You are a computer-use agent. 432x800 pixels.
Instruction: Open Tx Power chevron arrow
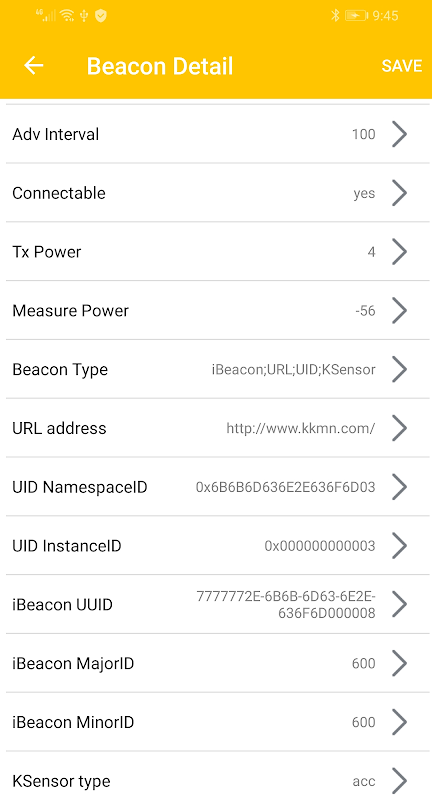399,252
